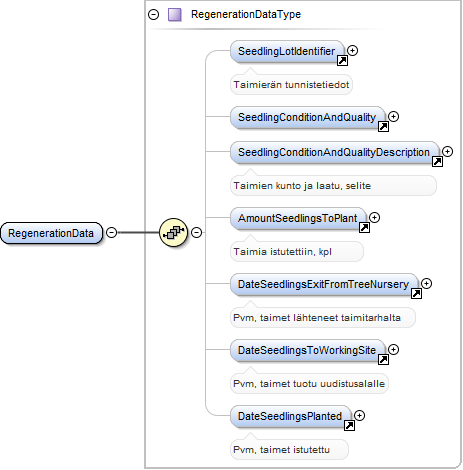463x470 pixels.
Task: Collapse the RegenerationData element node
Action: 111,232
